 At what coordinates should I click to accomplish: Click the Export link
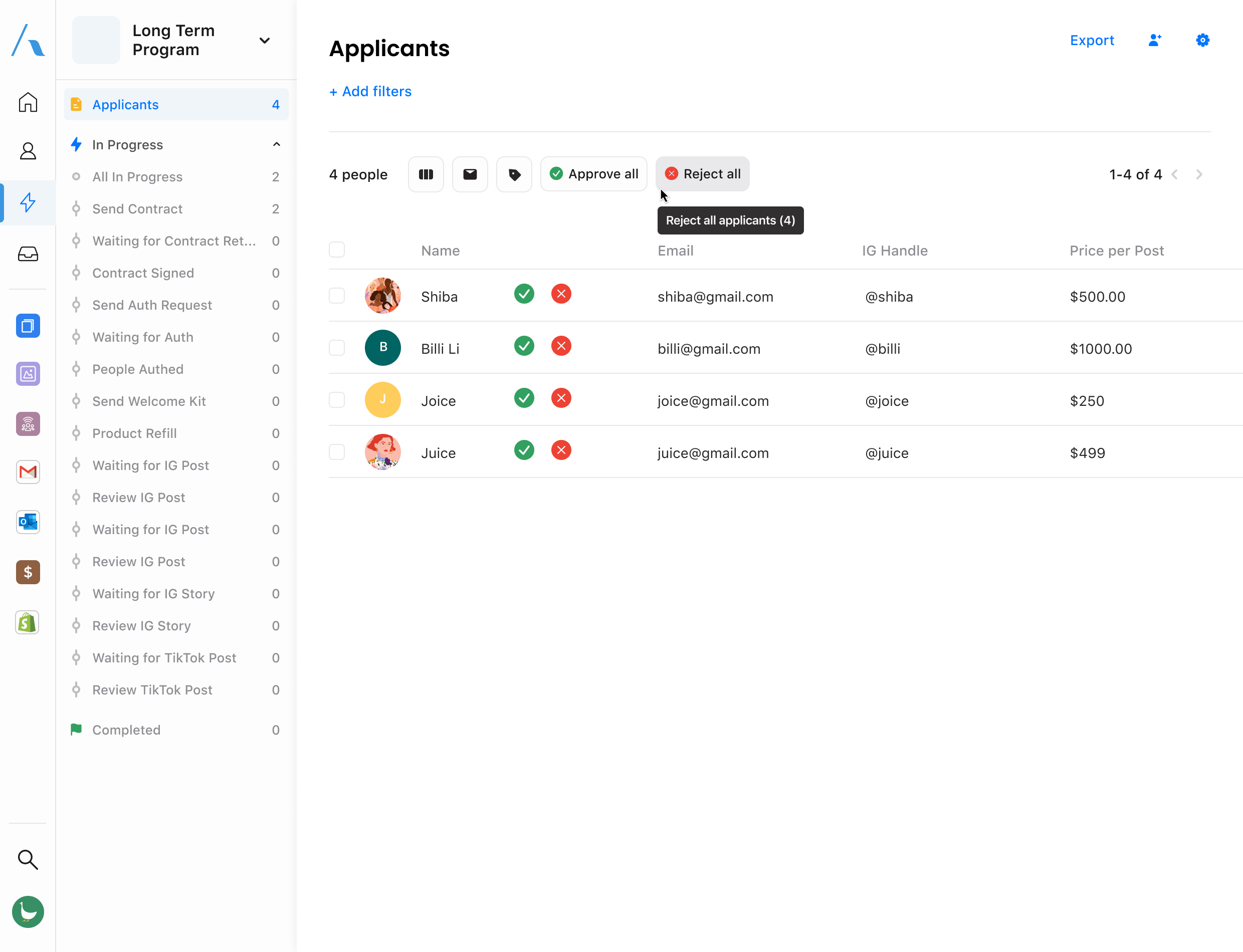pyautogui.click(x=1092, y=40)
